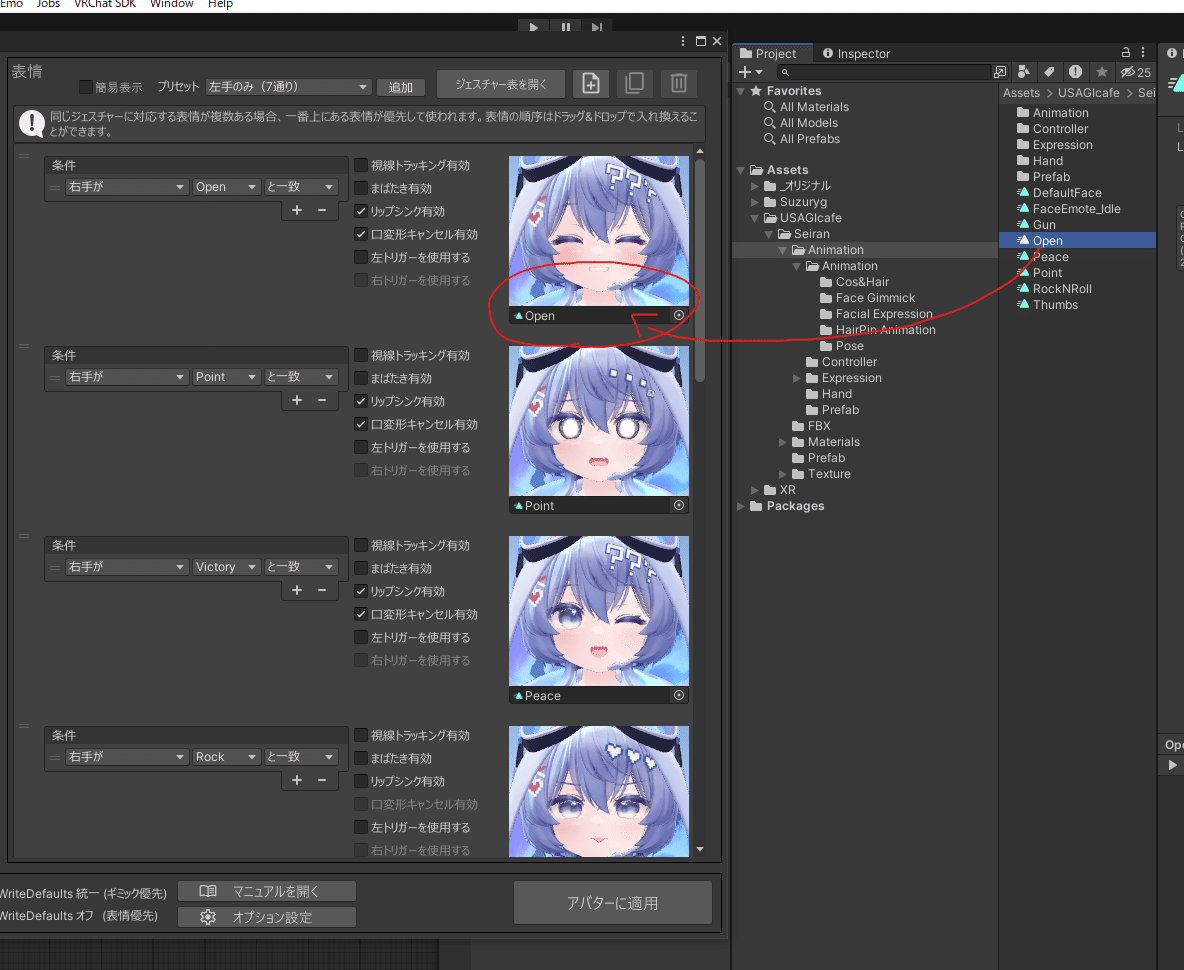The height and width of the screenshot is (970, 1184).
Task: Open the gesture dropdown showing Point
Action: tap(226, 376)
